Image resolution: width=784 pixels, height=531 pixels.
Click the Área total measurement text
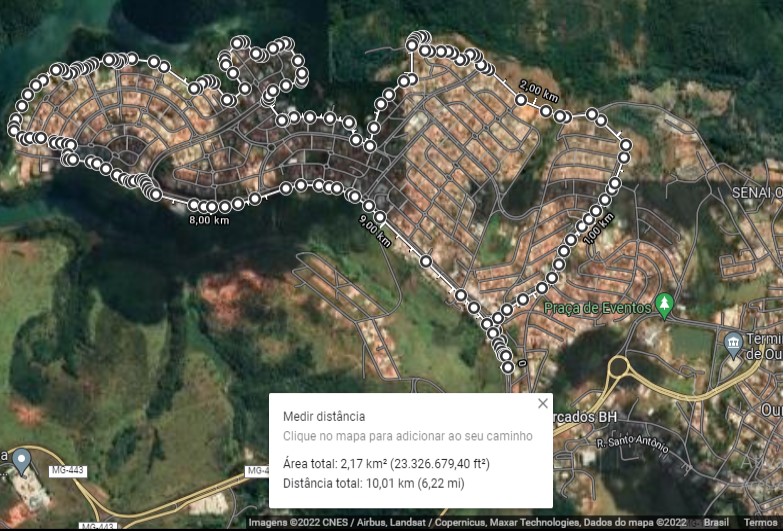pyautogui.click(x=386, y=464)
